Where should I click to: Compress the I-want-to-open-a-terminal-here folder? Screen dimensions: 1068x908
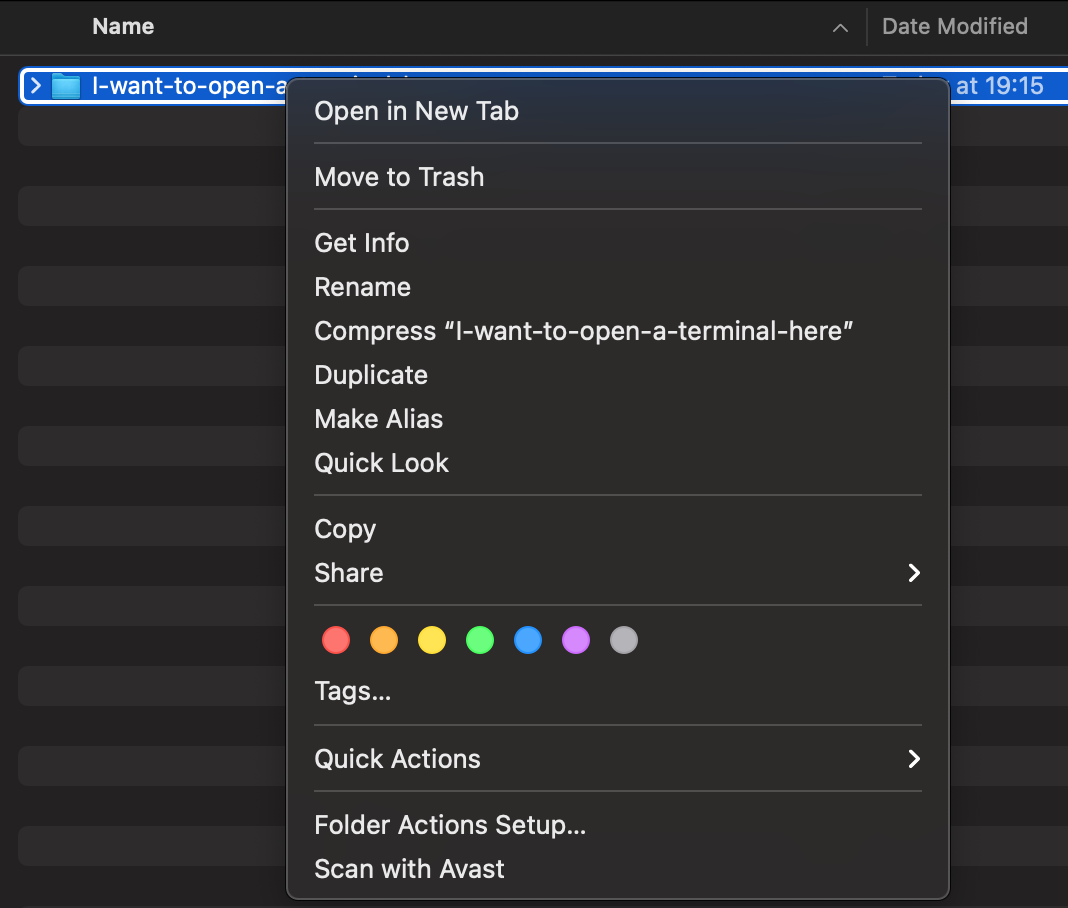click(583, 331)
